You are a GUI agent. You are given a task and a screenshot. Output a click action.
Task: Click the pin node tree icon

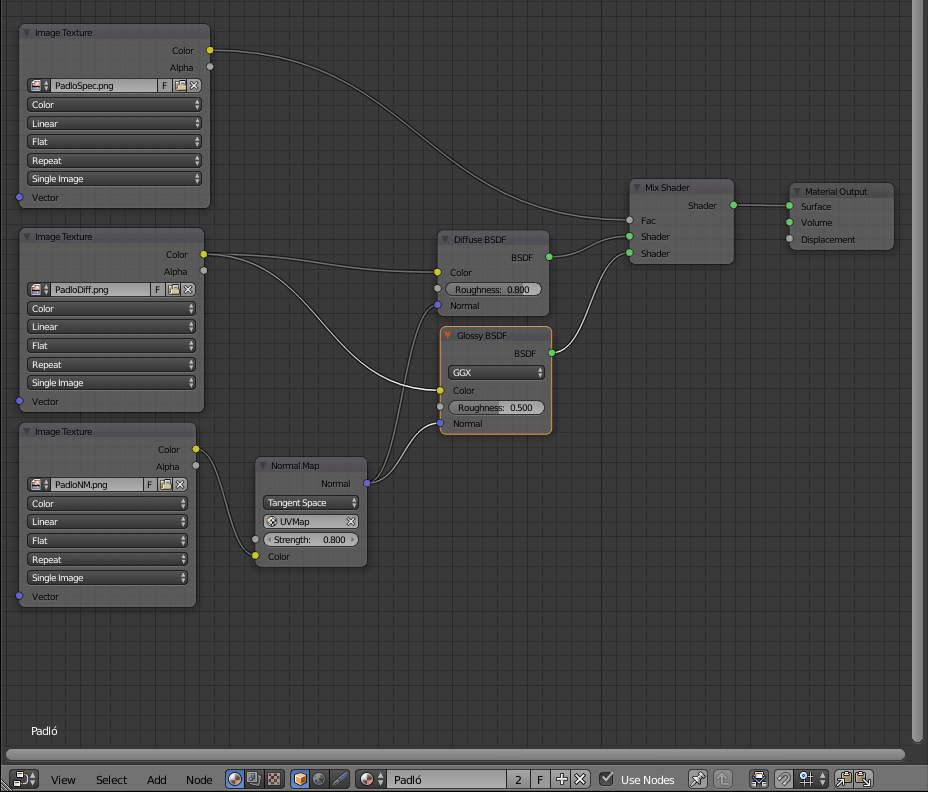pyautogui.click(x=698, y=779)
